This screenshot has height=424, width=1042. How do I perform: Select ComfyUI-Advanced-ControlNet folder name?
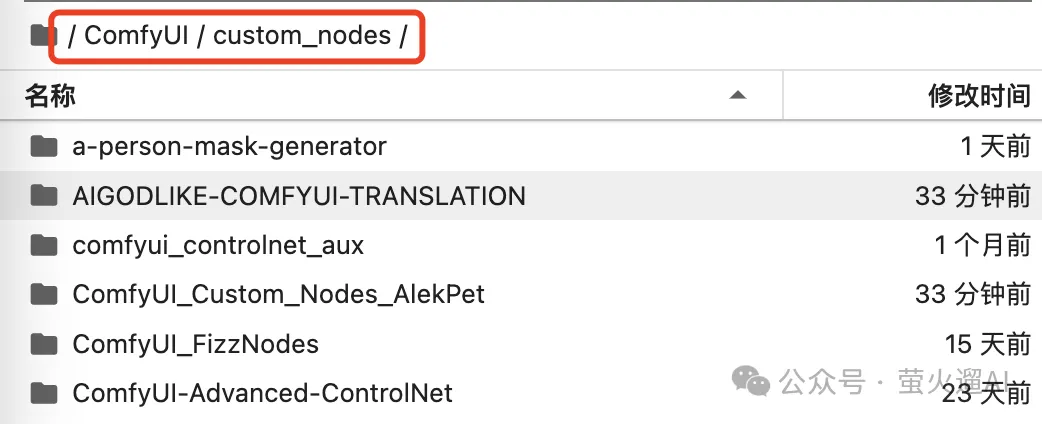coord(262,393)
